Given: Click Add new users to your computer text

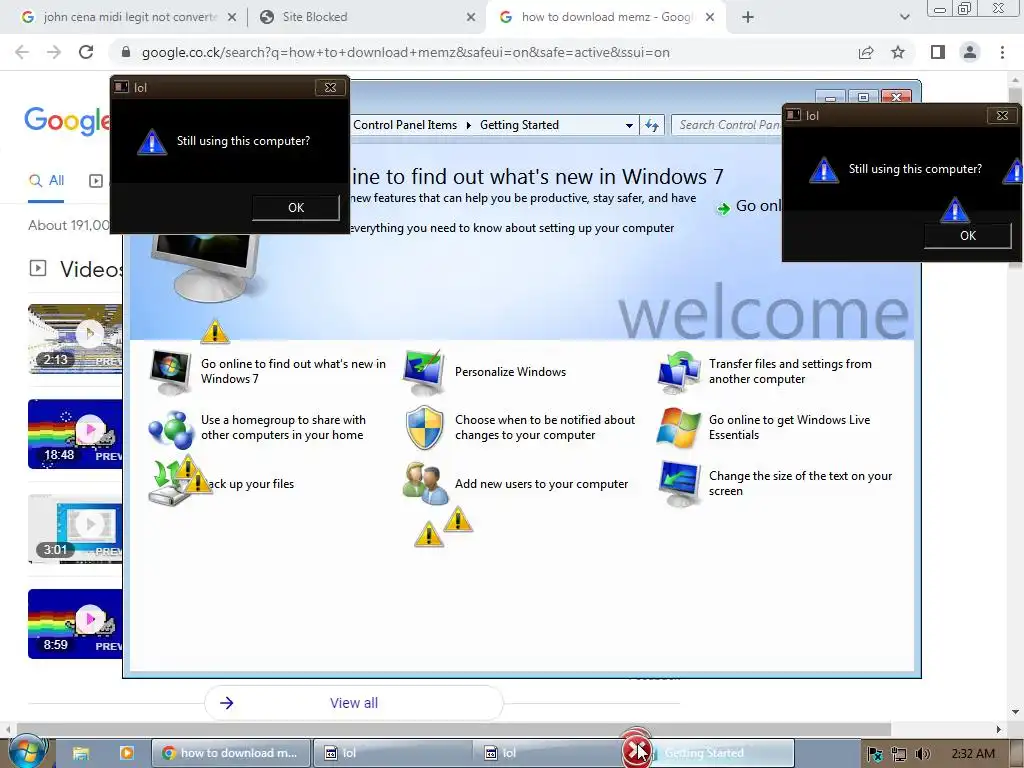Looking at the screenshot, I should pyautogui.click(x=541, y=484).
